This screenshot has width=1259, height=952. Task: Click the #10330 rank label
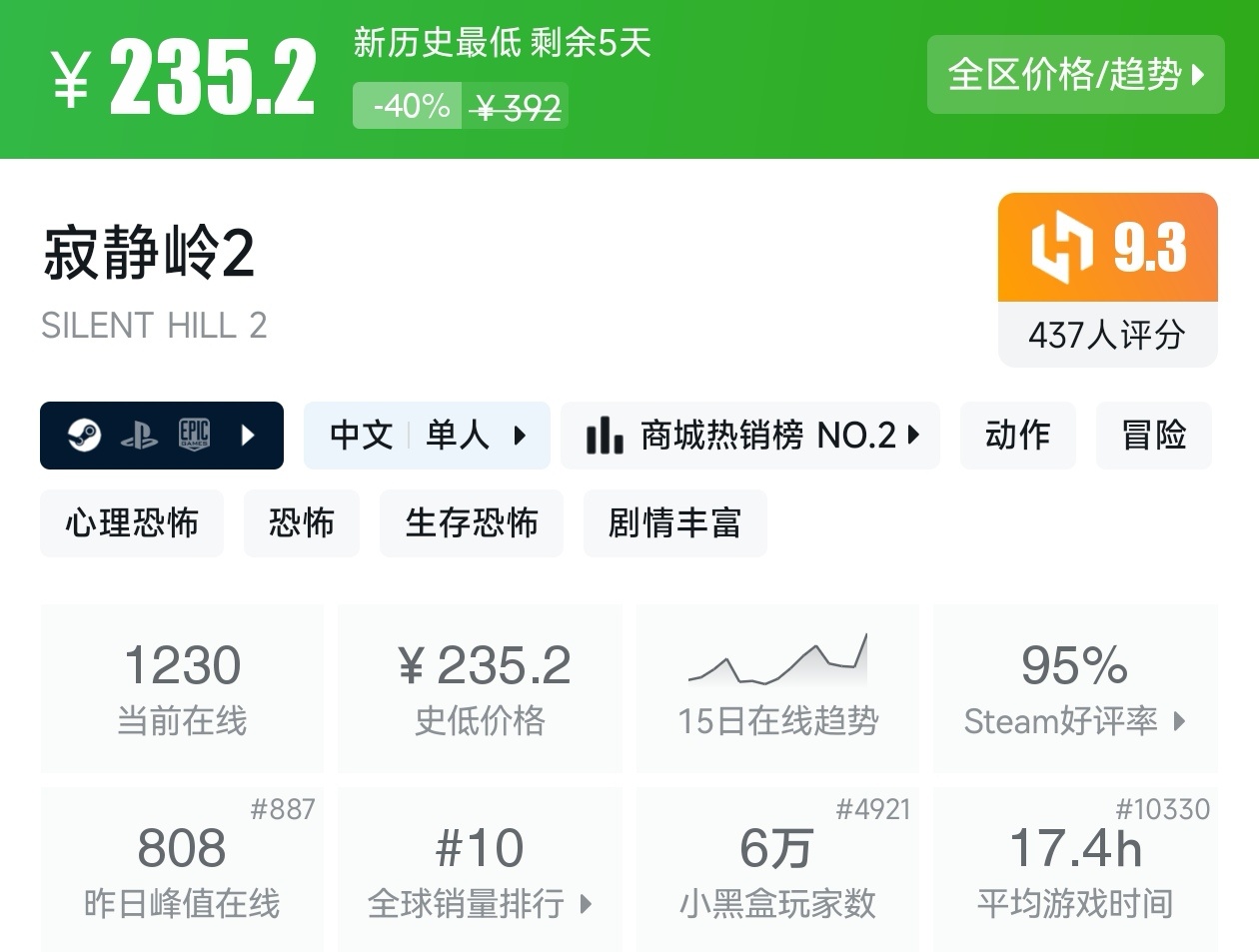click(x=1162, y=809)
